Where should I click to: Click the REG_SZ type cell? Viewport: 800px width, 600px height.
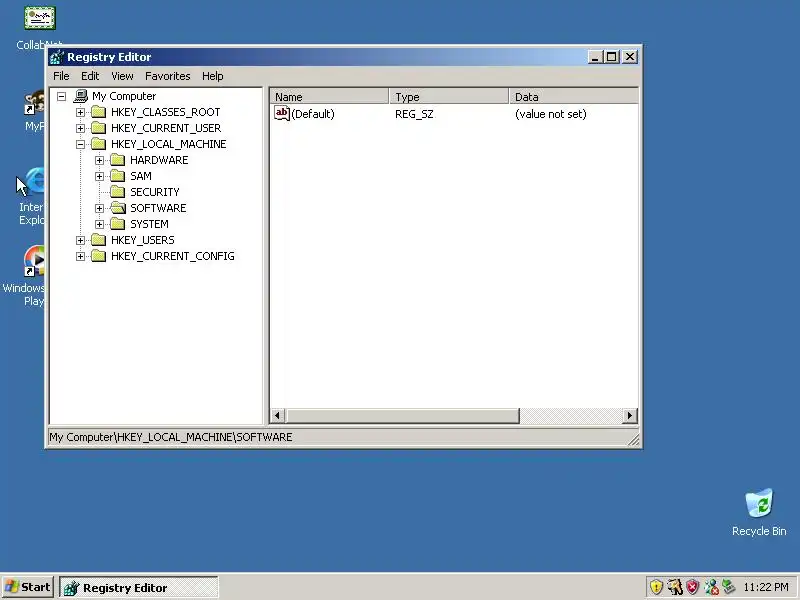(414, 114)
